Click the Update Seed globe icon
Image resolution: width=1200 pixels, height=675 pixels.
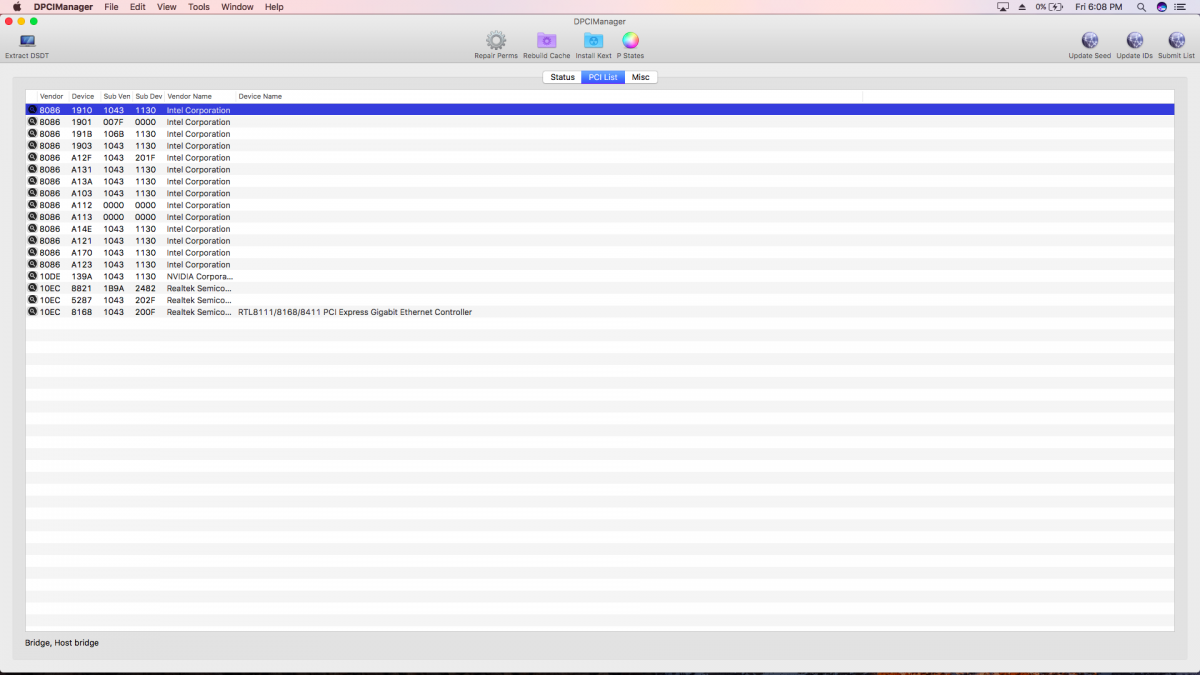pos(1089,41)
